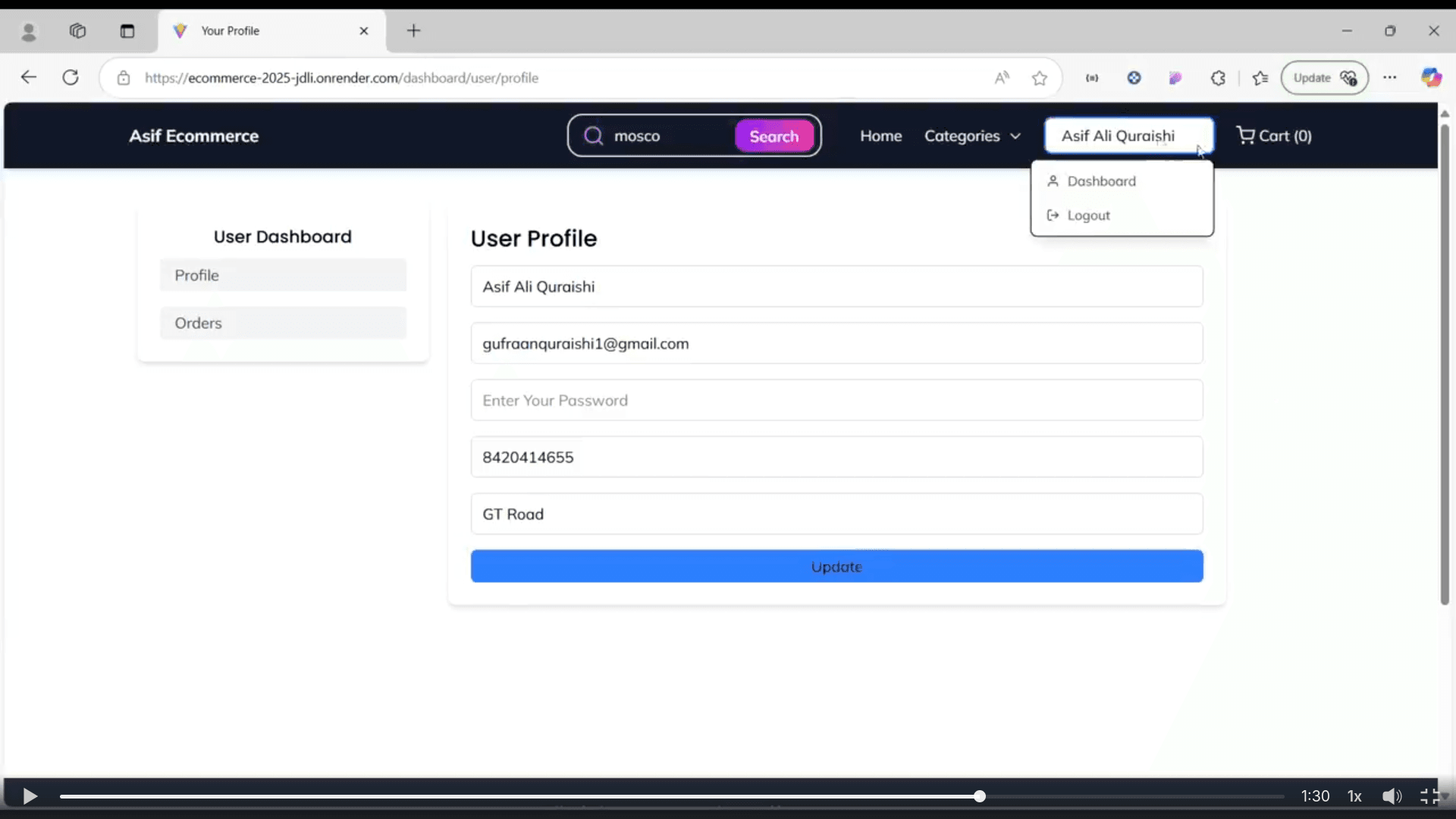Open the browser extensions puzzle icon
Image resolution: width=1456 pixels, height=819 pixels.
tap(1218, 77)
